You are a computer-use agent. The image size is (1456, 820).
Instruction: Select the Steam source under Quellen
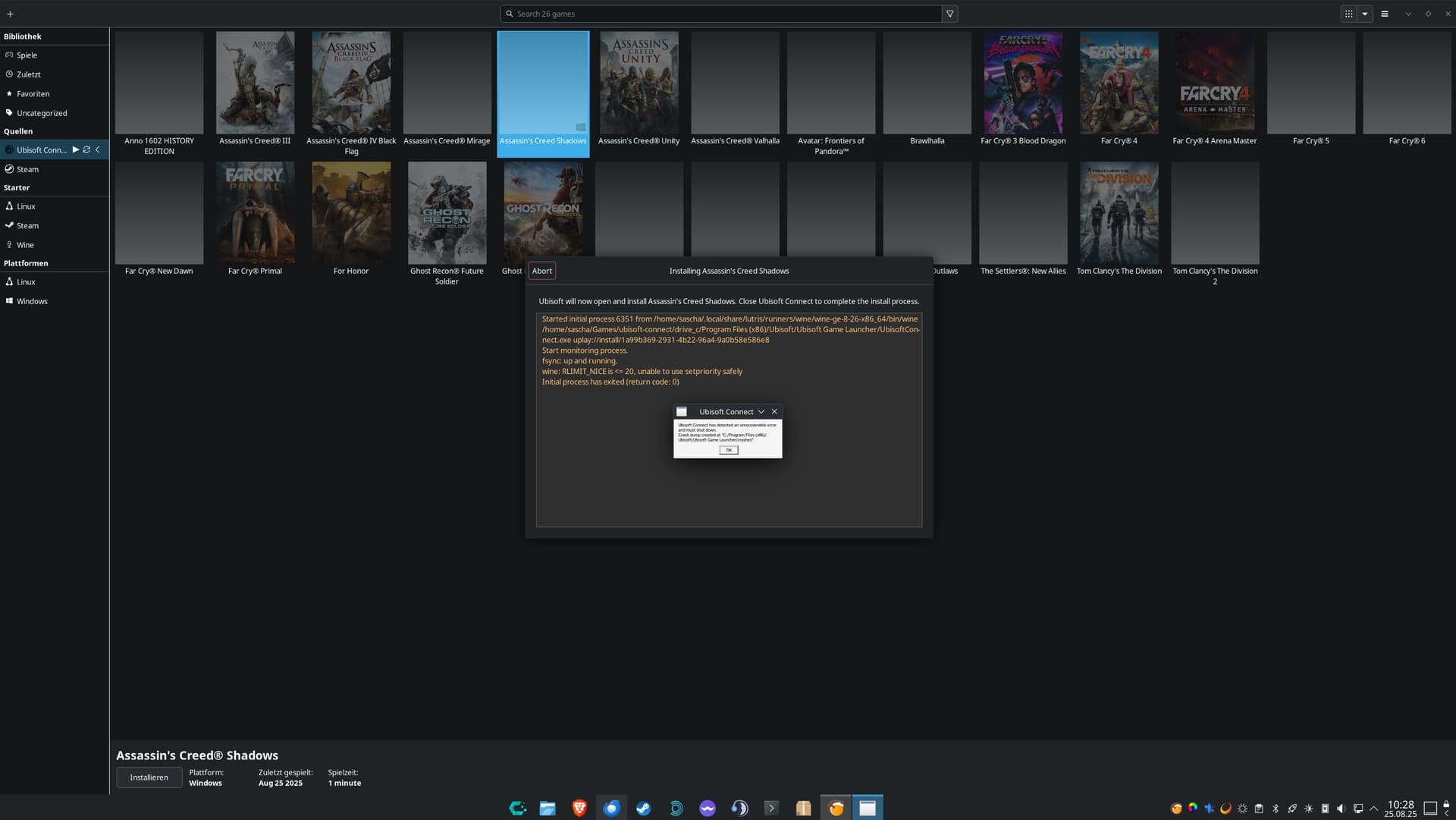click(27, 169)
